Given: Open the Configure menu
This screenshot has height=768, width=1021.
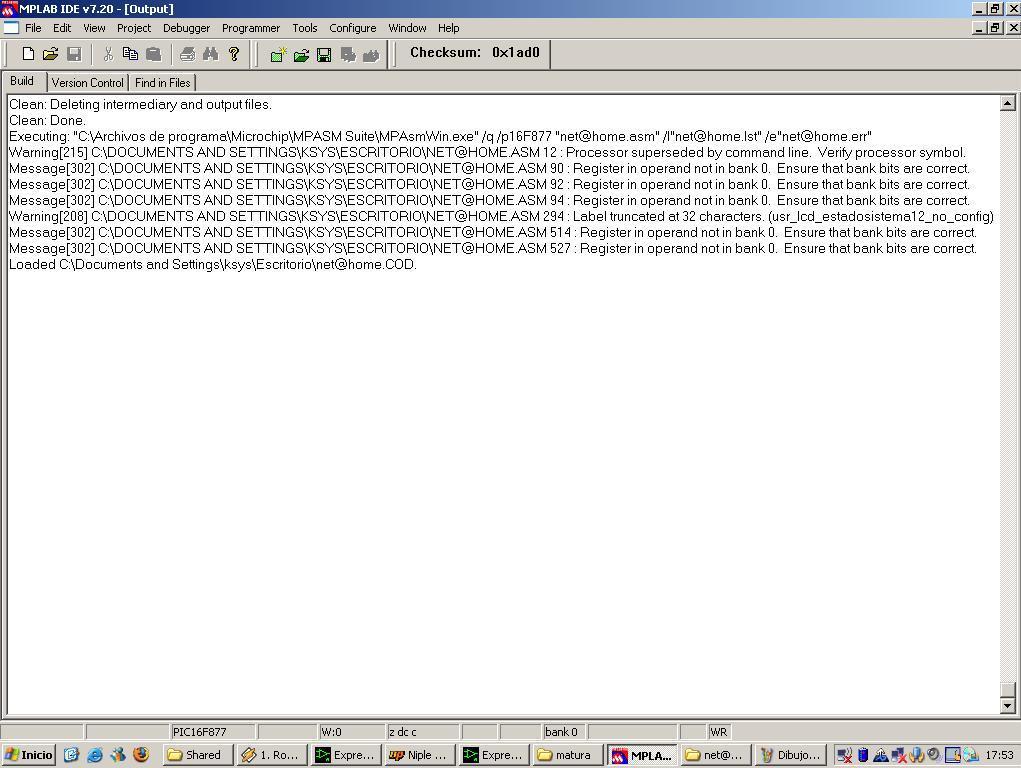Looking at the screenshot, I should (x=352, y=28).
